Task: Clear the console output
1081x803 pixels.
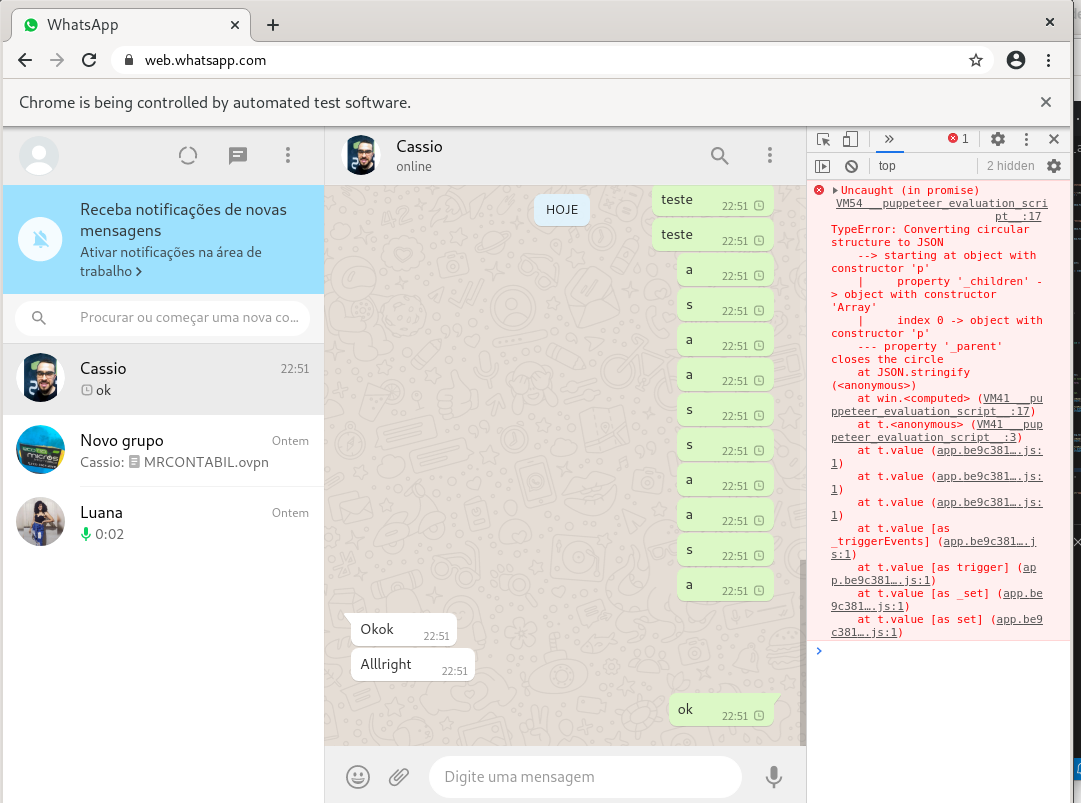Action: pyautogui.click(x=851, y=165)
